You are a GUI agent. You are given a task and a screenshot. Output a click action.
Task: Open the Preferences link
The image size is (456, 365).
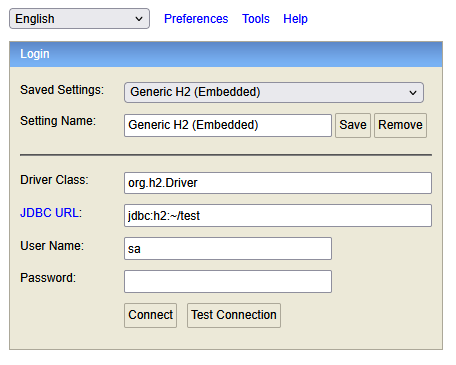coord(196,19)
